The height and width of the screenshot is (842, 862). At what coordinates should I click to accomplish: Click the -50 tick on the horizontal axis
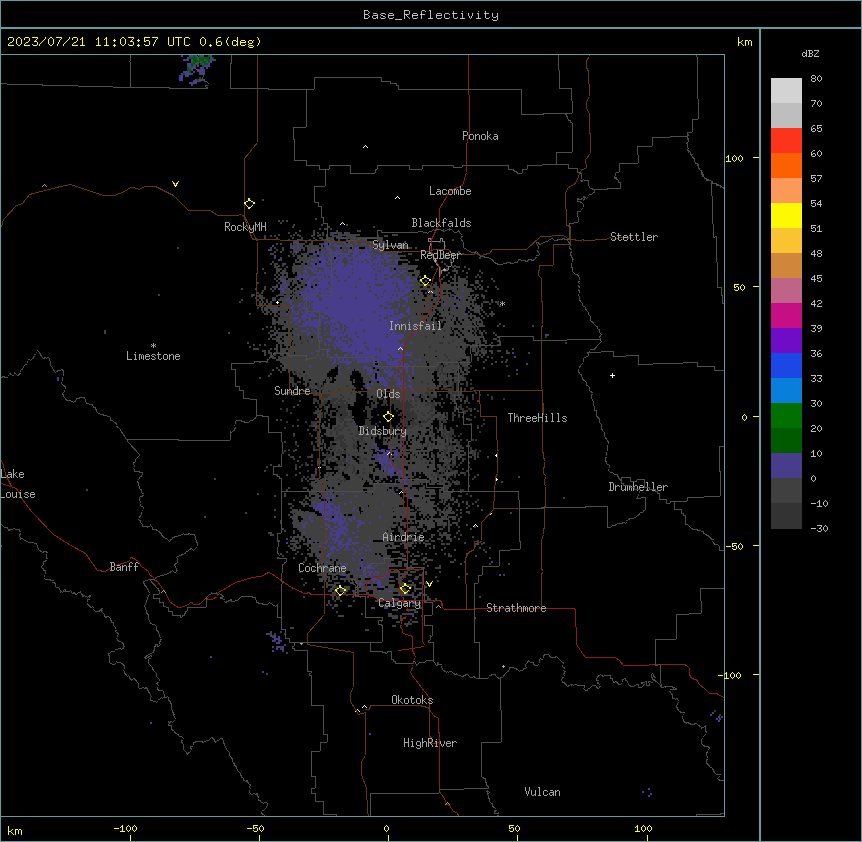pyautogui.click(x=255, y=828)
